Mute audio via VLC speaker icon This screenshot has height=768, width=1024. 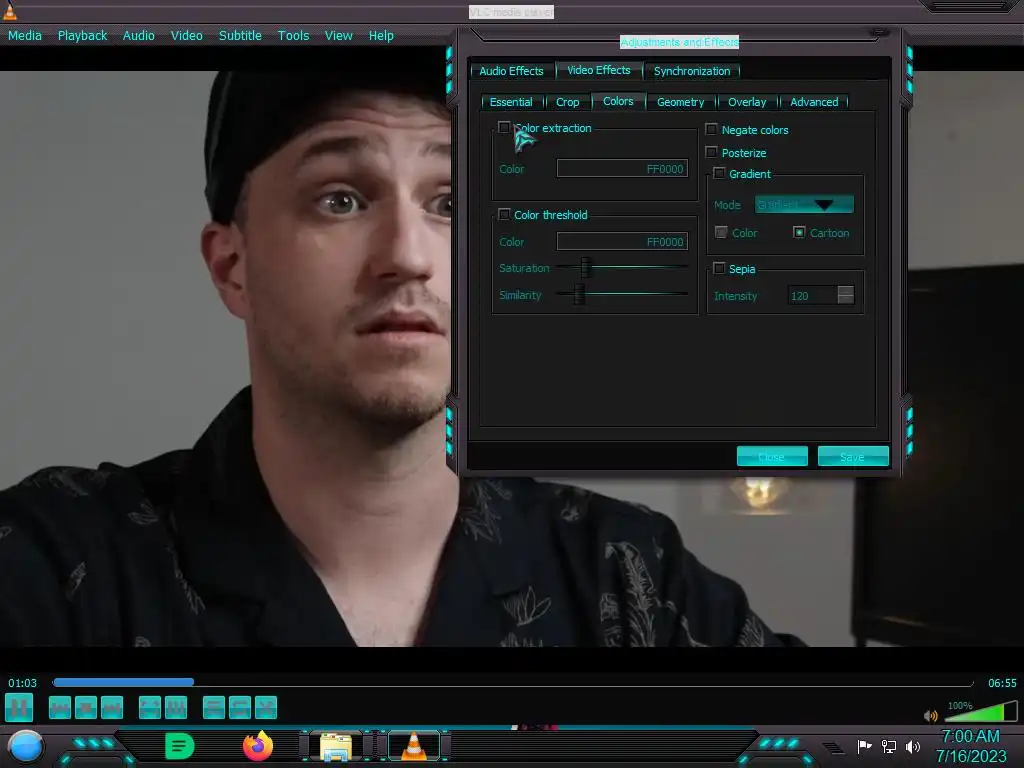tap(931, 716)
